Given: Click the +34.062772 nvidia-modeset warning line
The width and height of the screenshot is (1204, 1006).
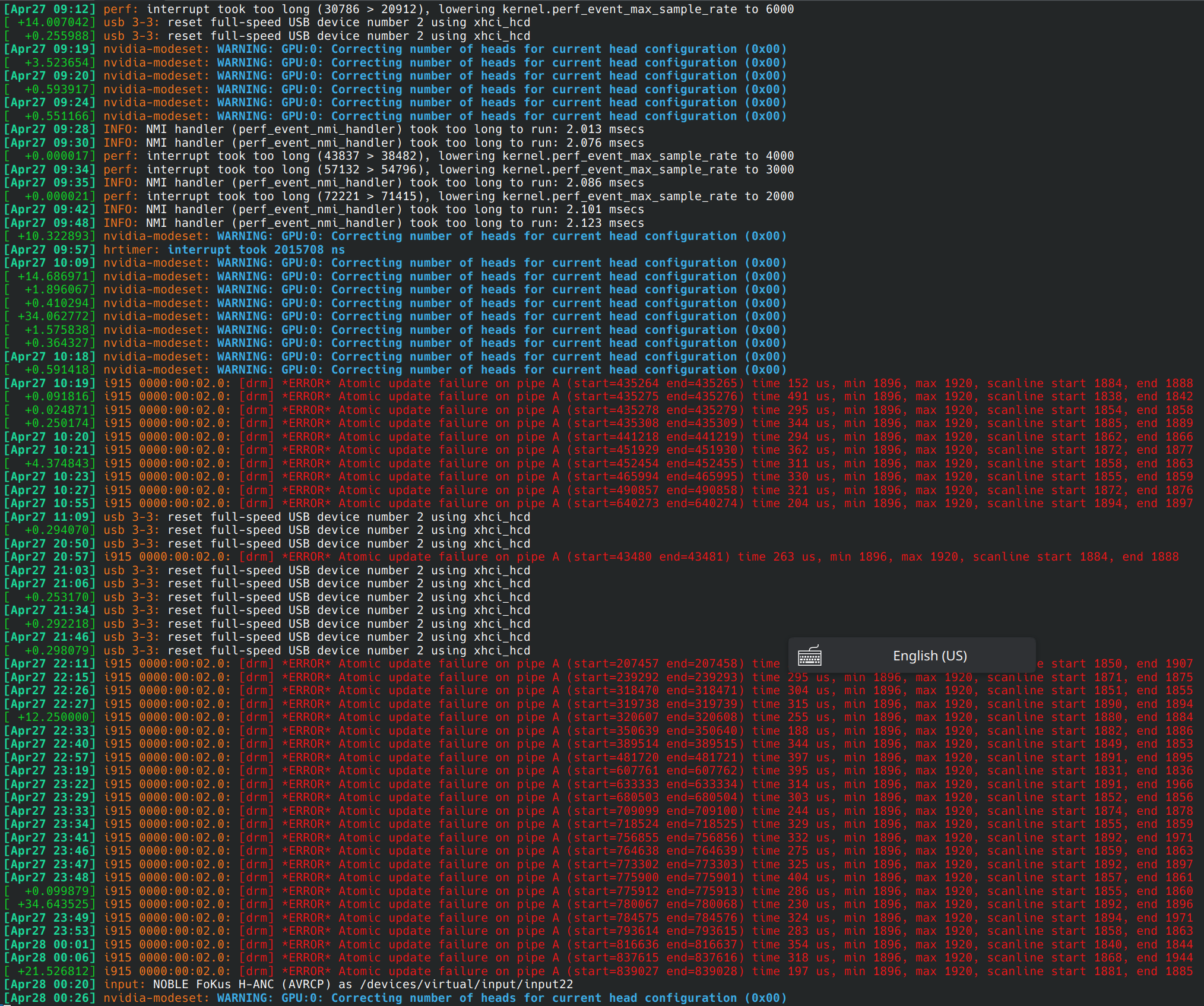Looking at the screenshot, I should 445,316.
